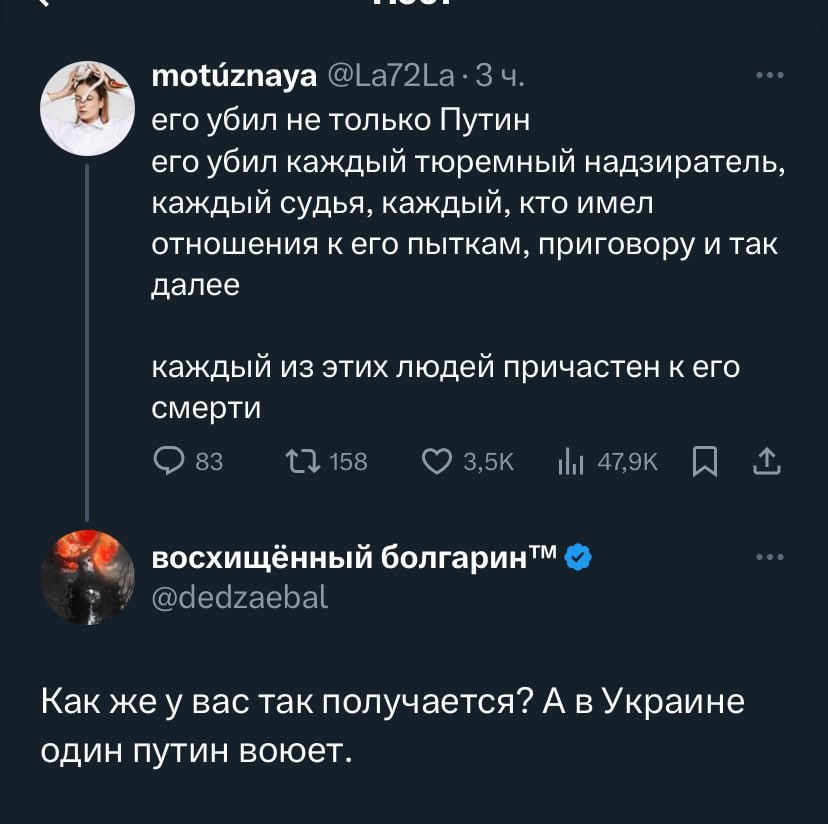Click the partially visible Post header title

coord(414,5)
